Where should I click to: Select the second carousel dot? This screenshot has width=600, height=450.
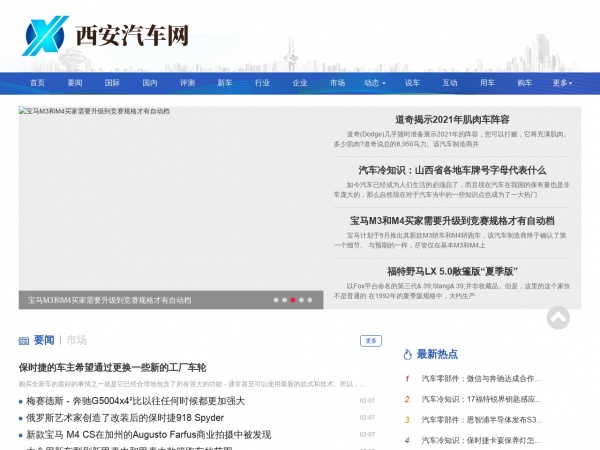point(284,300)
